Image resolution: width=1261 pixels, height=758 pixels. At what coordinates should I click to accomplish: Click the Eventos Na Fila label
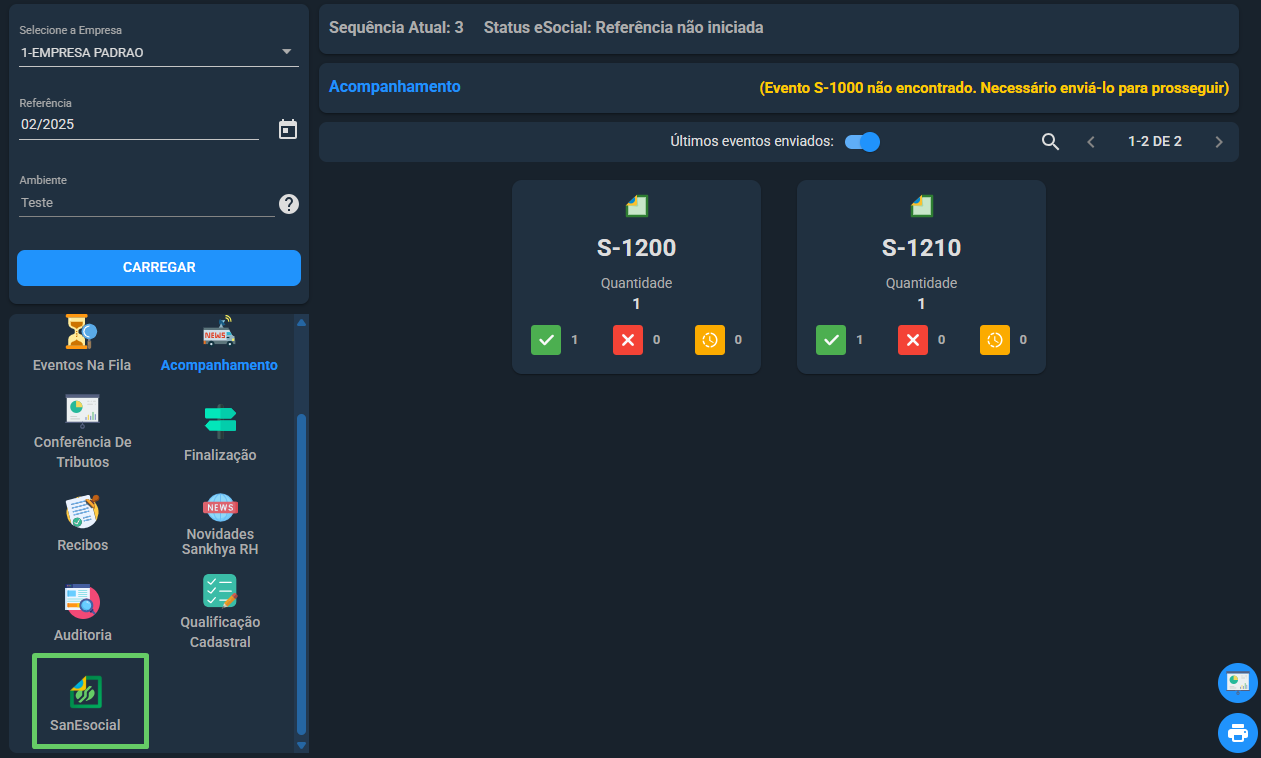[82, 365]
